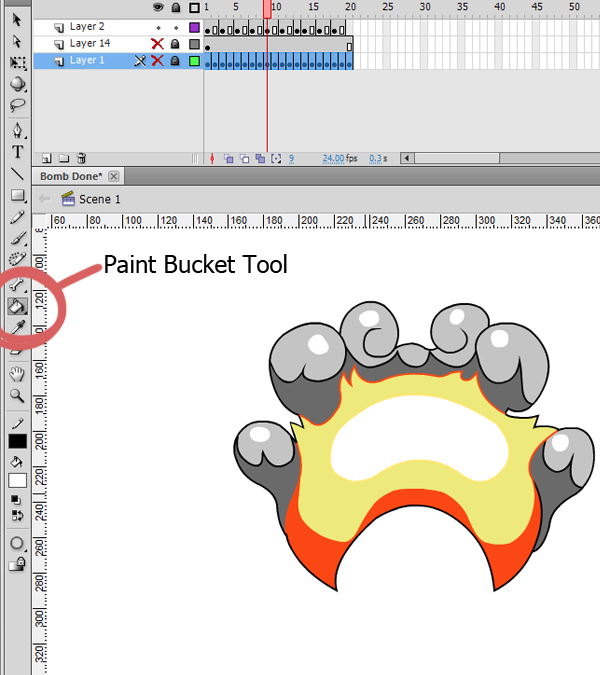This screenshot has height=675, width=600.
Task: Lock Layer 2 via lock dot
Action: 176,28
